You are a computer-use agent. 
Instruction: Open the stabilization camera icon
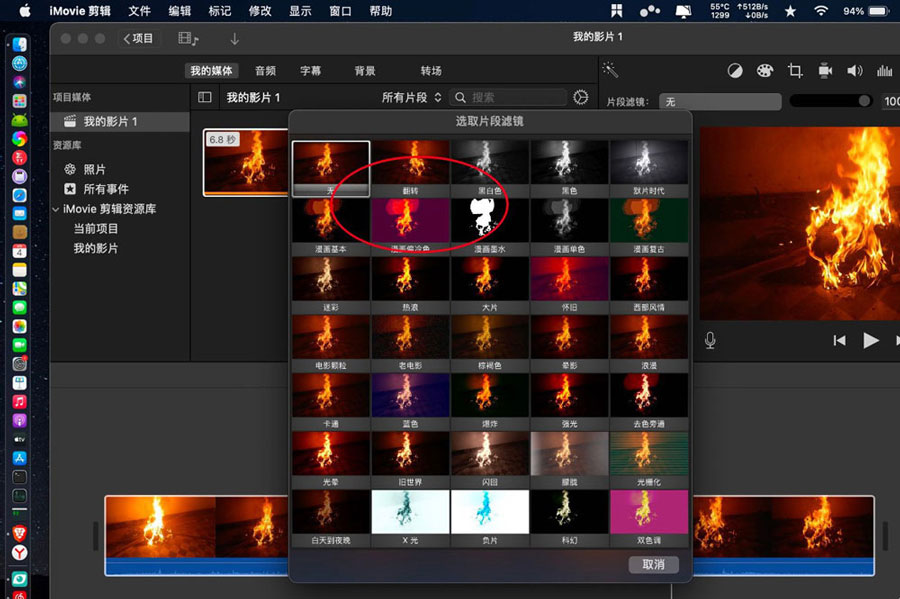825,71
